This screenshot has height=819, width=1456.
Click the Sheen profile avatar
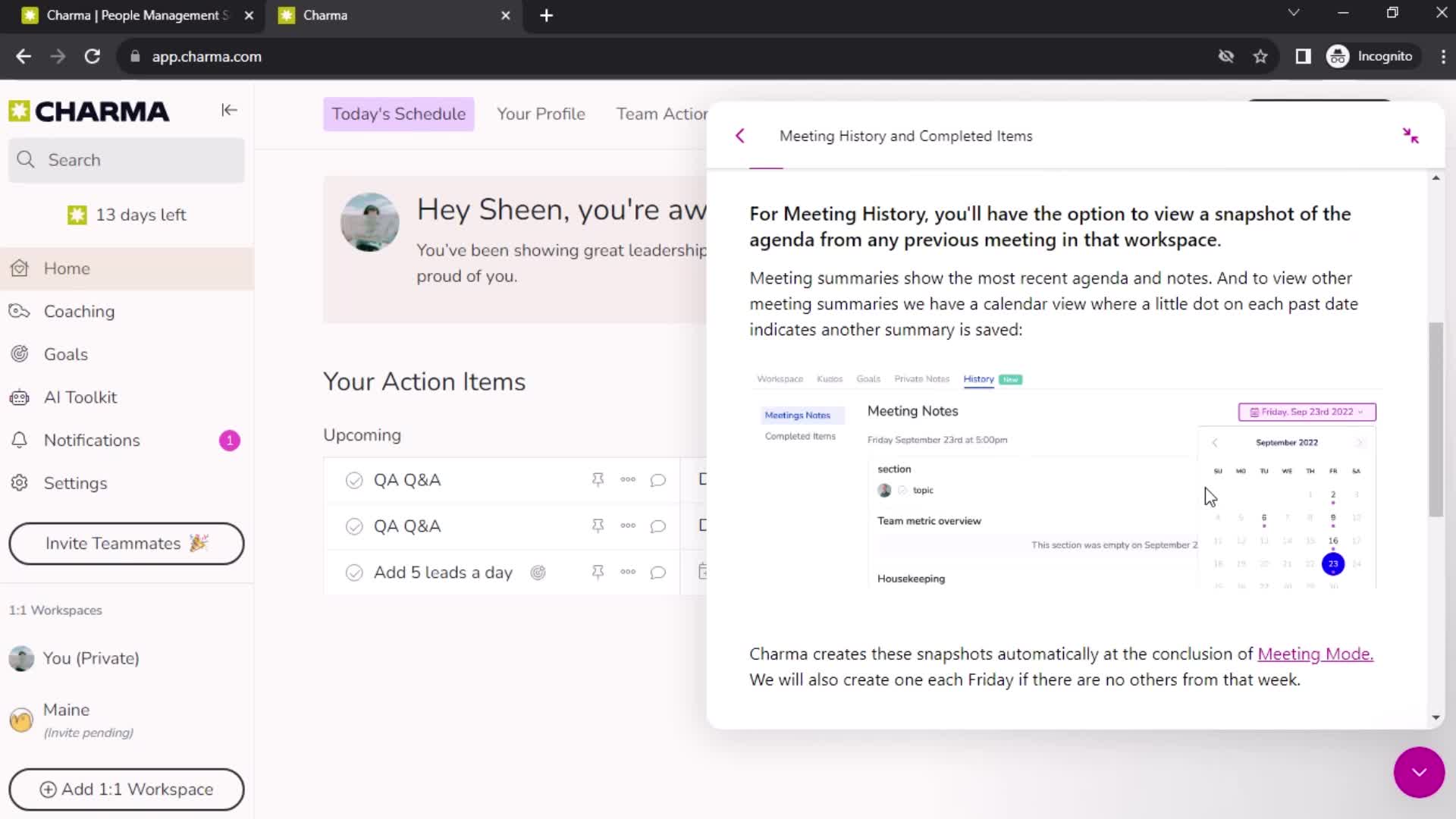coord(369,222)
